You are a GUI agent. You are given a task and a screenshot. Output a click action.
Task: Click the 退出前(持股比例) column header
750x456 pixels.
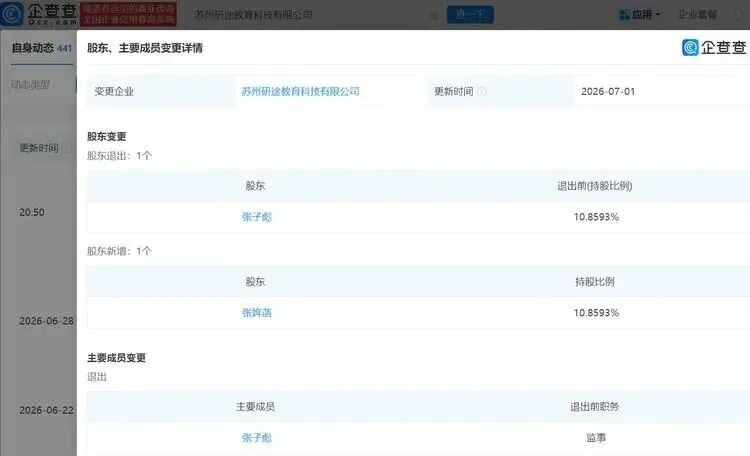coord(595,186)
